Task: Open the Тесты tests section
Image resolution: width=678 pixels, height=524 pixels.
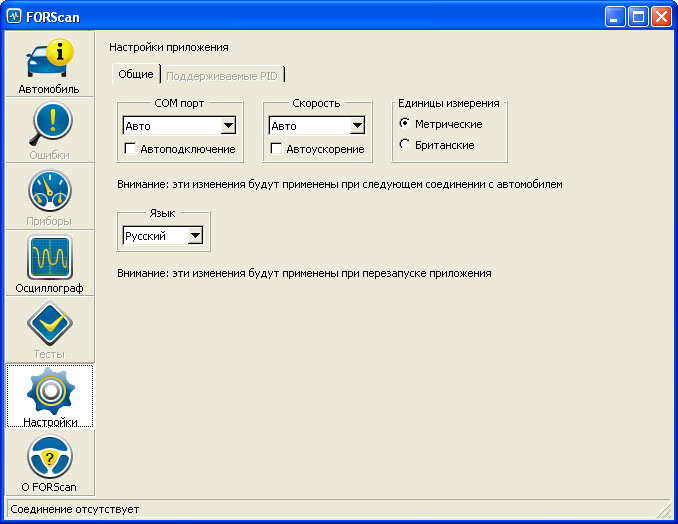Action: [x=50, y=330]
